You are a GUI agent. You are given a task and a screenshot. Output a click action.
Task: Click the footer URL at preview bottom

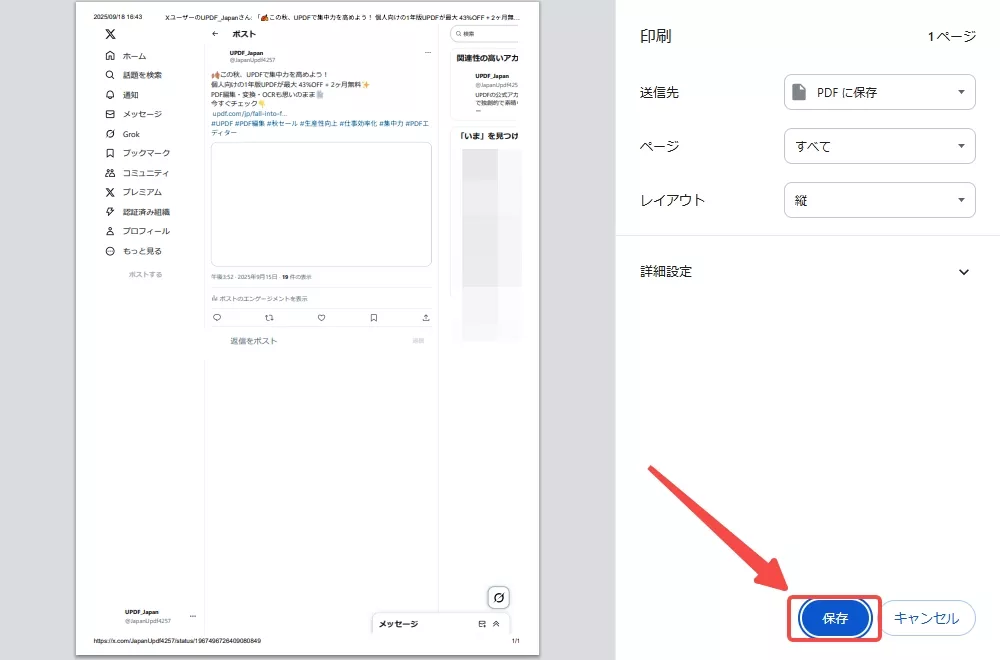click(x=177, y=641)
